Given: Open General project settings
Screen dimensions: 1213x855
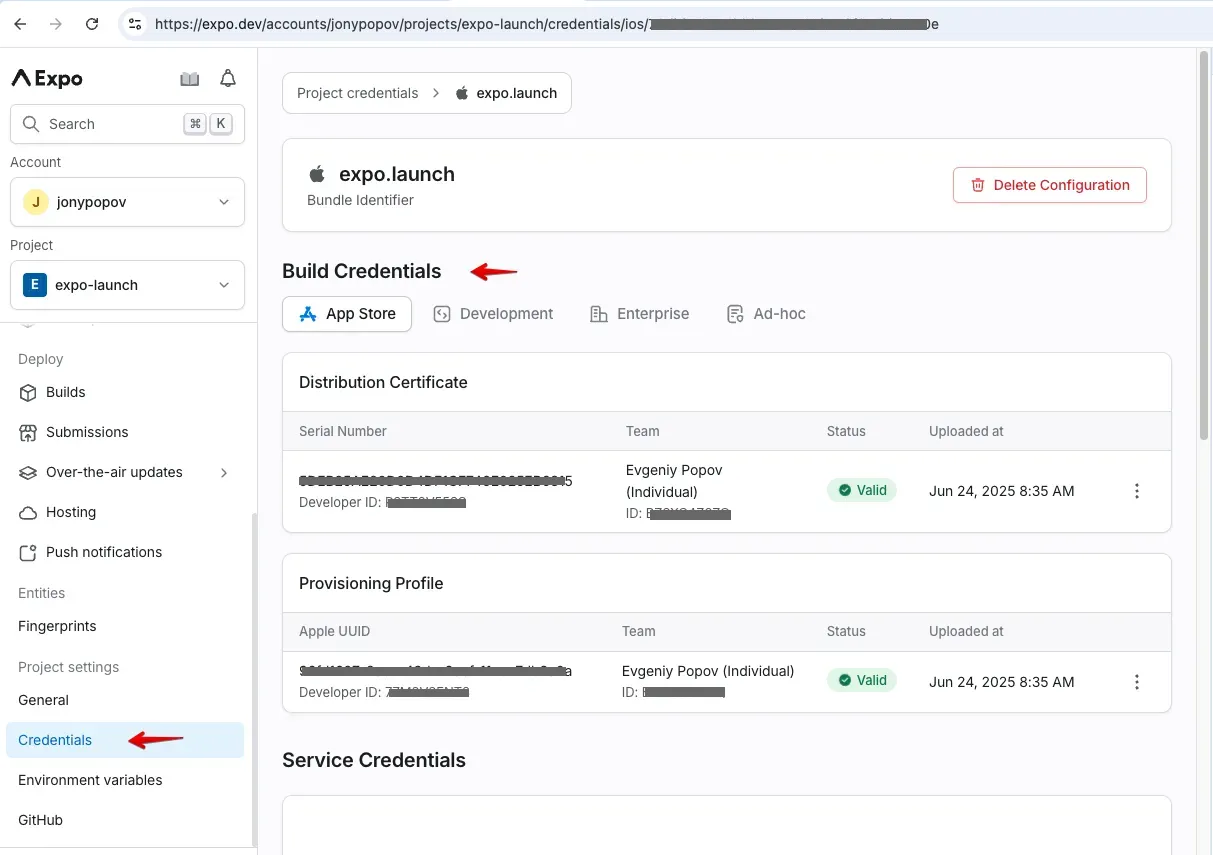Looking at the screenshot, I should tap(125, 700).
